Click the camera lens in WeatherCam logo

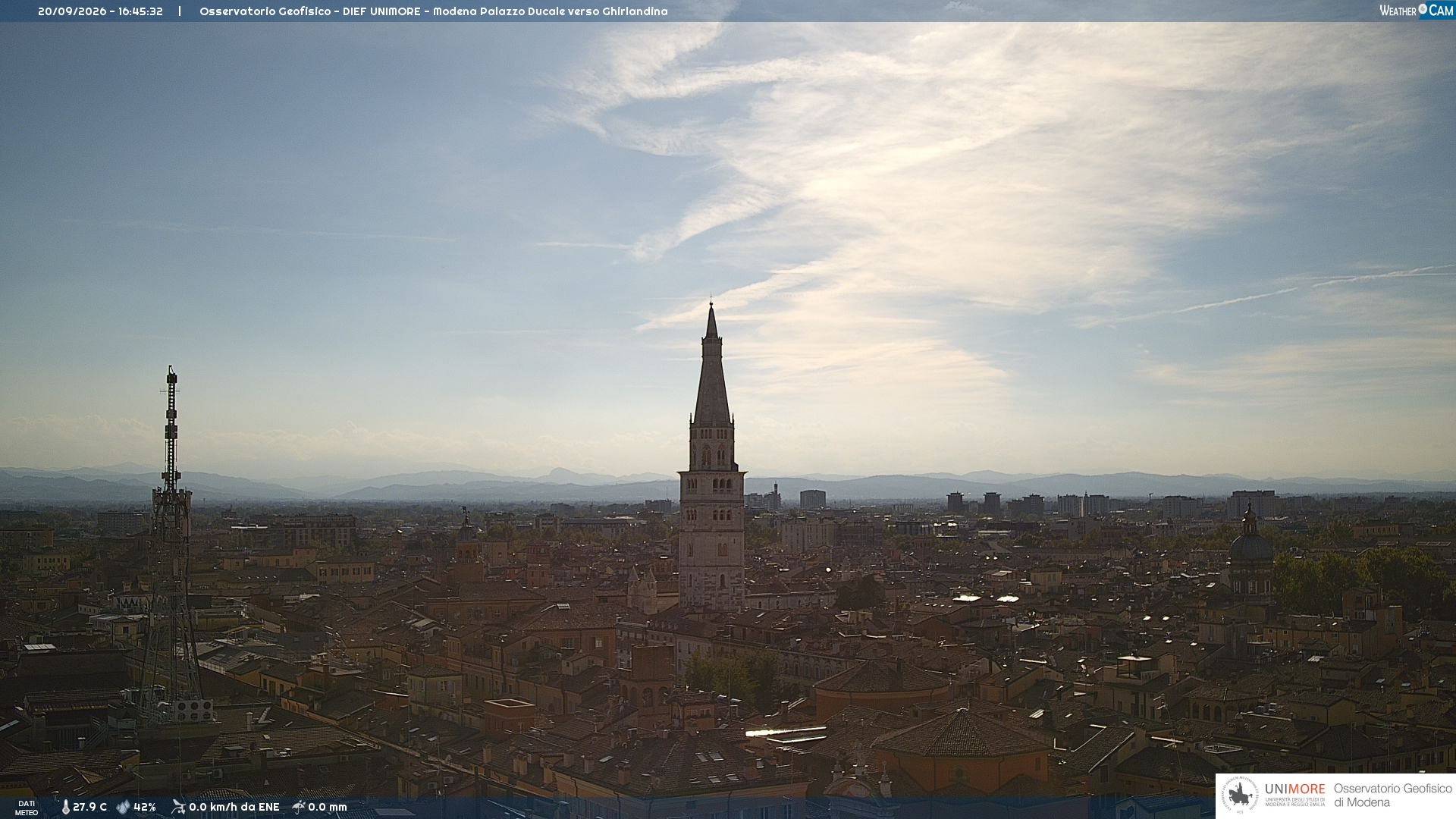1423,9
